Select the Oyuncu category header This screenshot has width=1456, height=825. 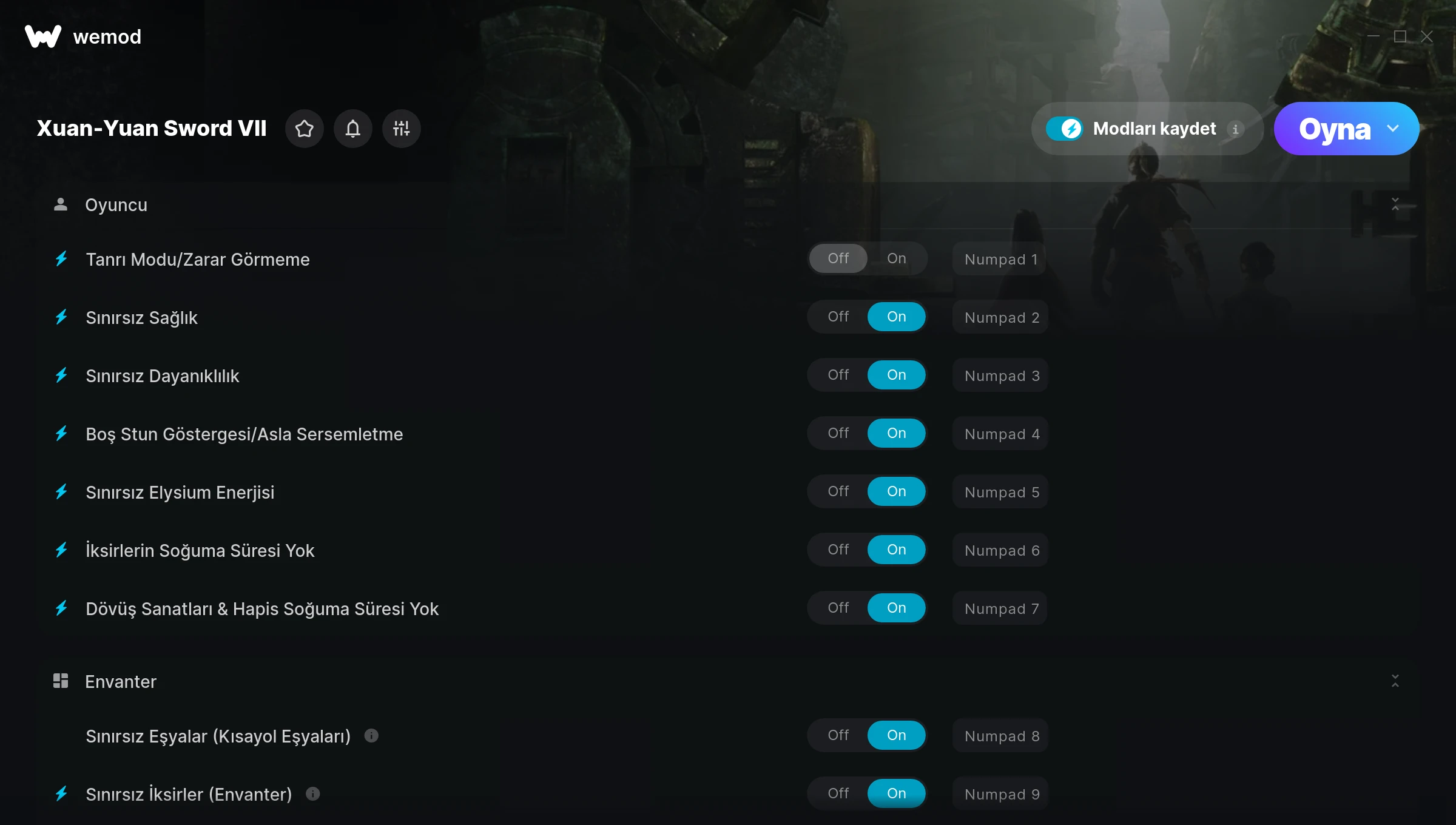tap(116, 205)
